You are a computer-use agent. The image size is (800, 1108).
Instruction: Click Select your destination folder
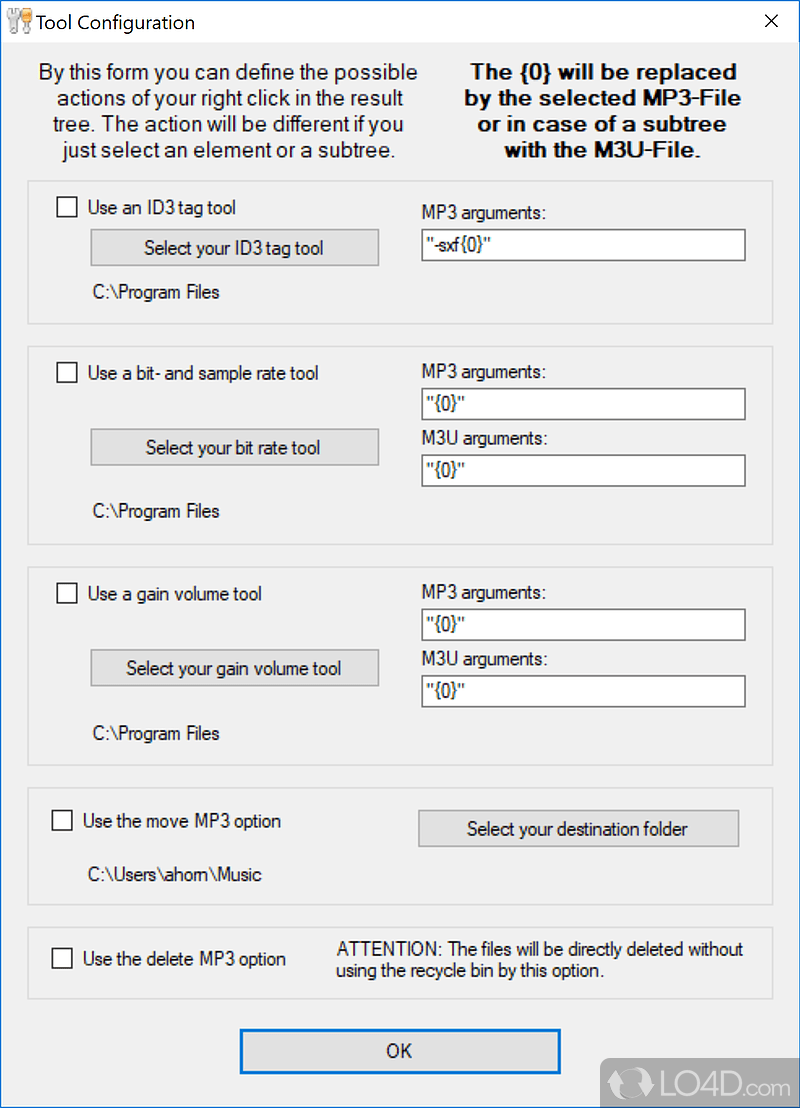(578, 828)
